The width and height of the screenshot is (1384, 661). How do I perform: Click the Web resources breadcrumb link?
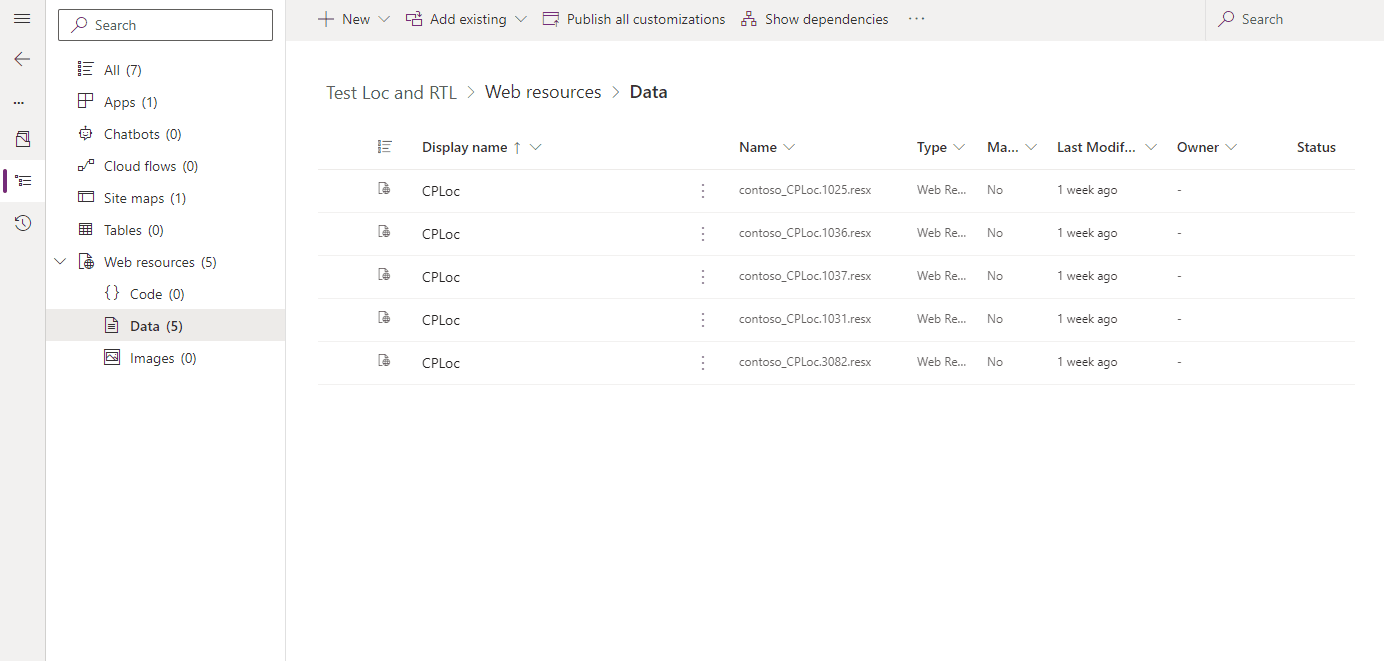(543, 91)
